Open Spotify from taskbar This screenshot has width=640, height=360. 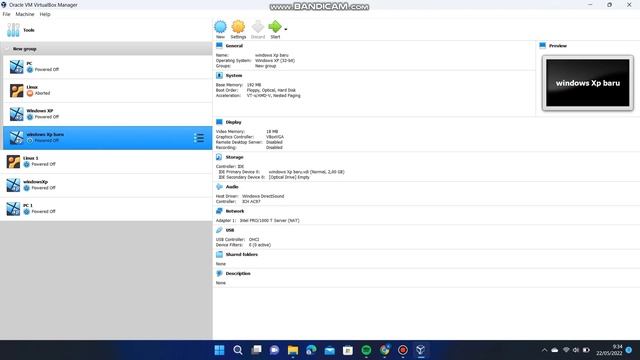(366, 350)
